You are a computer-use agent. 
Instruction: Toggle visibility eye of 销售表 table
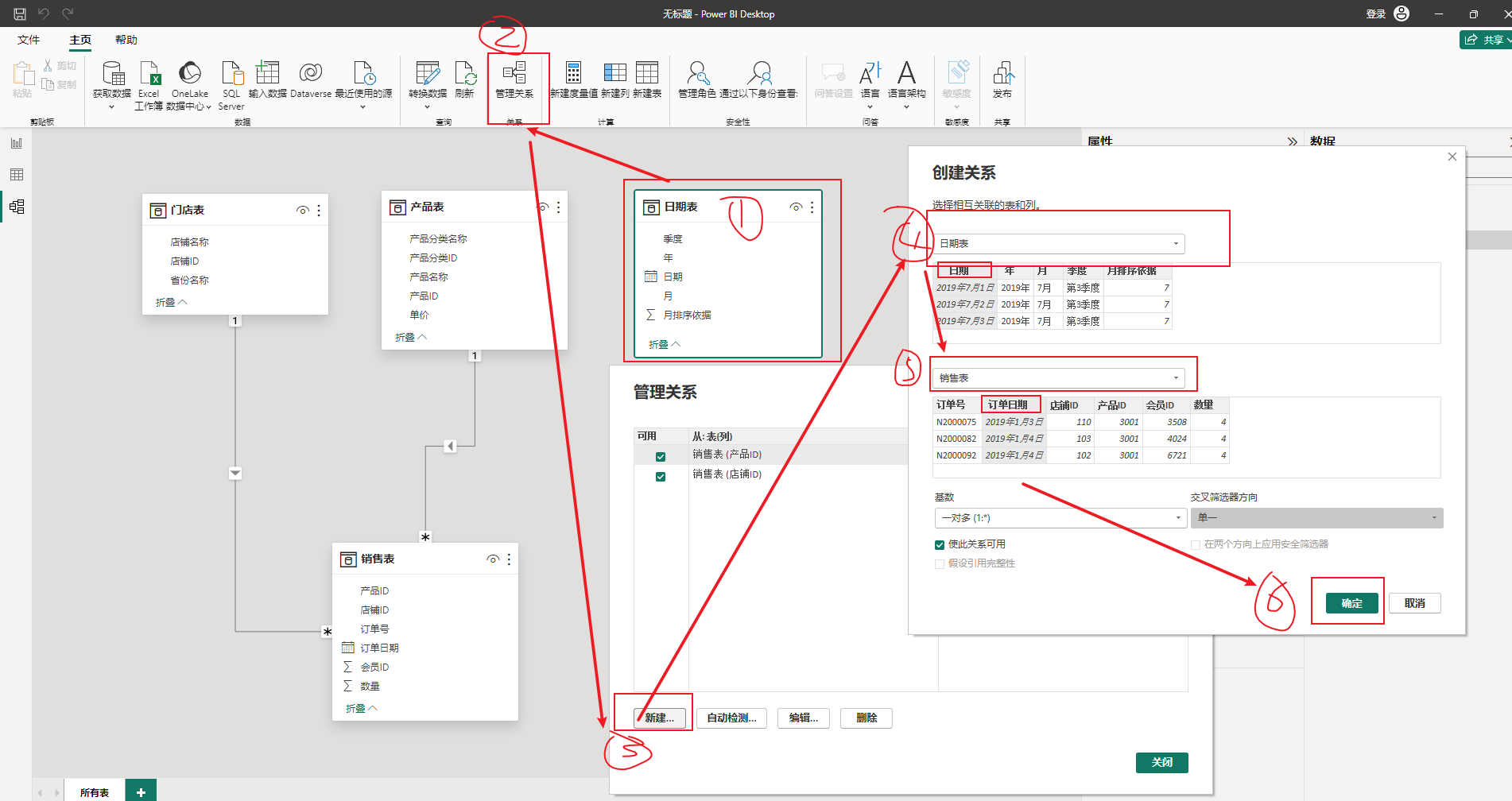point(493,559)
